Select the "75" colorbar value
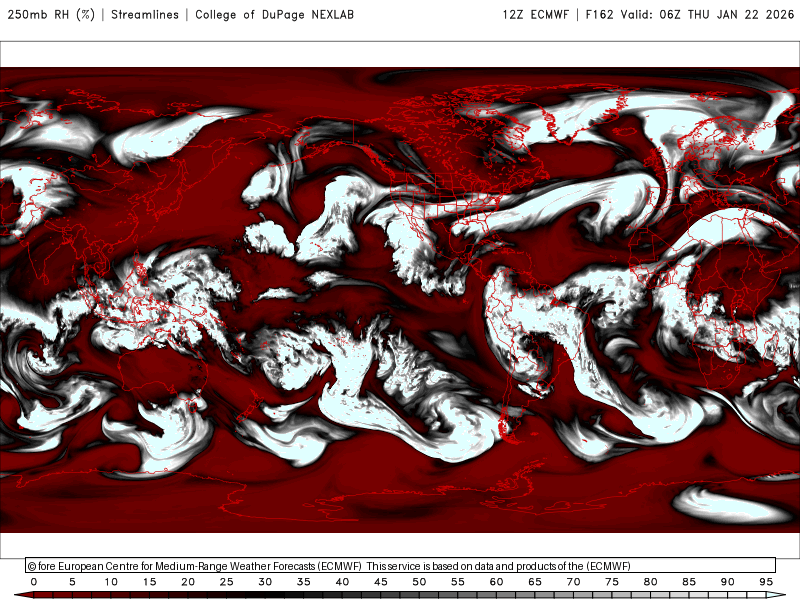The width and height of the screenshot is (800, 600). click(x=612, y=582)
